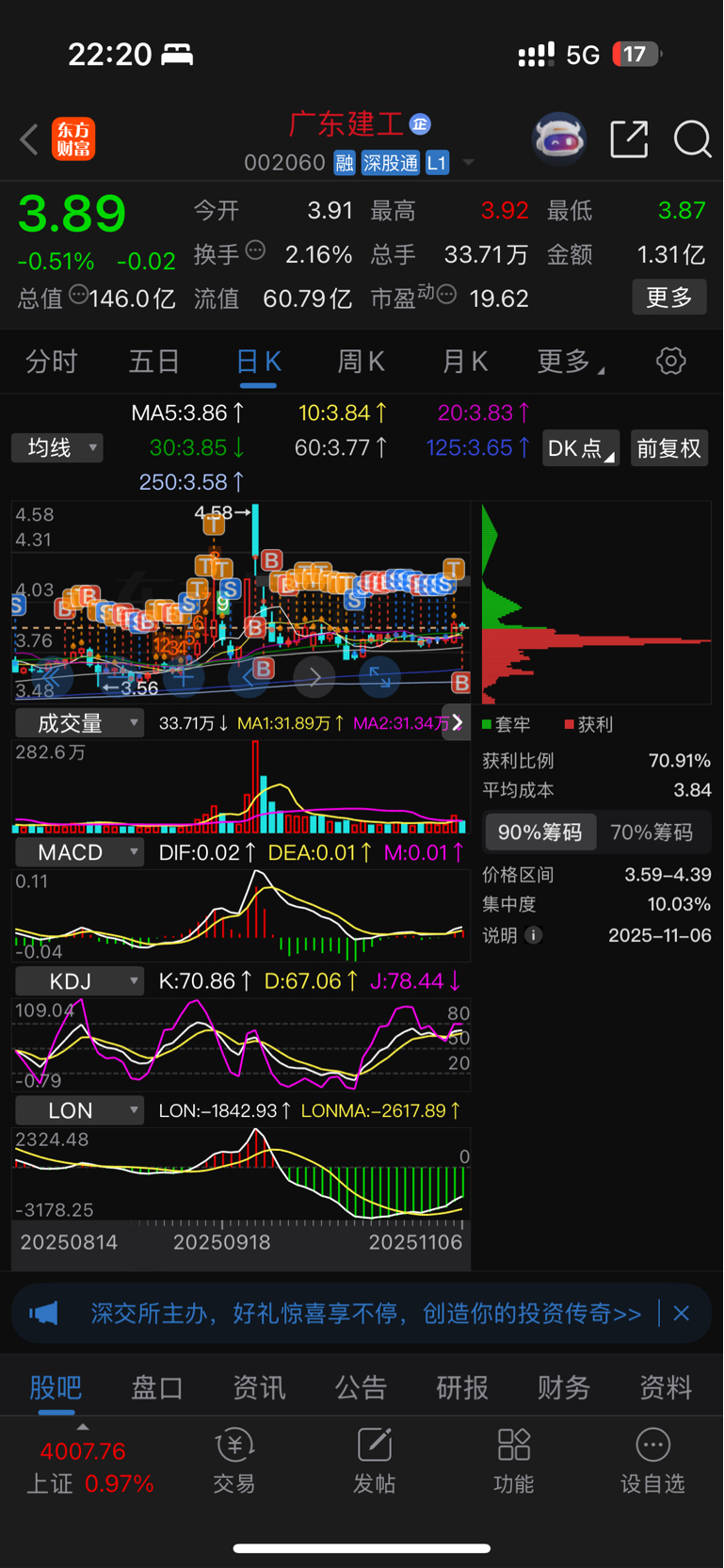Tap the share export icon

(x=629, y=139)
